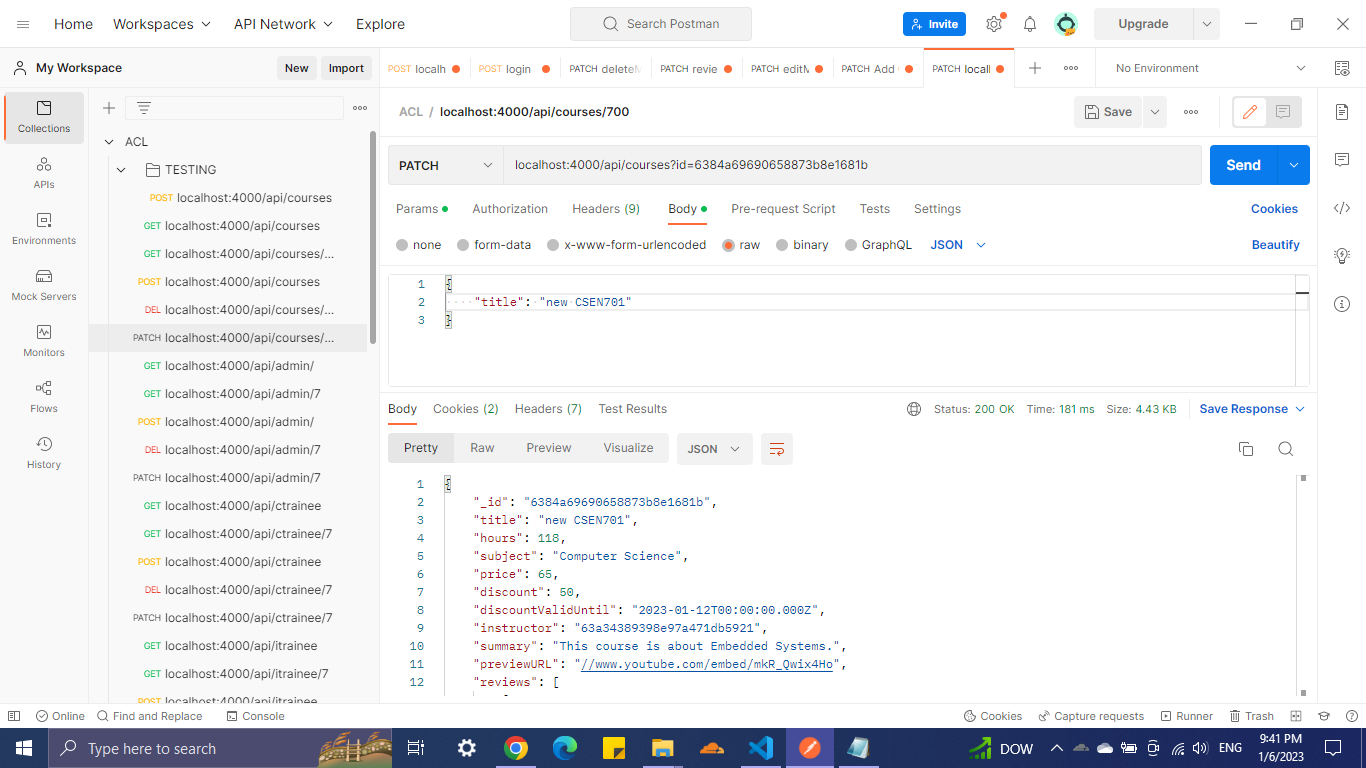Collapse the TESTING folder
Image resolution: width=1366 pixels, height=768 pixels.
(121, 169)
